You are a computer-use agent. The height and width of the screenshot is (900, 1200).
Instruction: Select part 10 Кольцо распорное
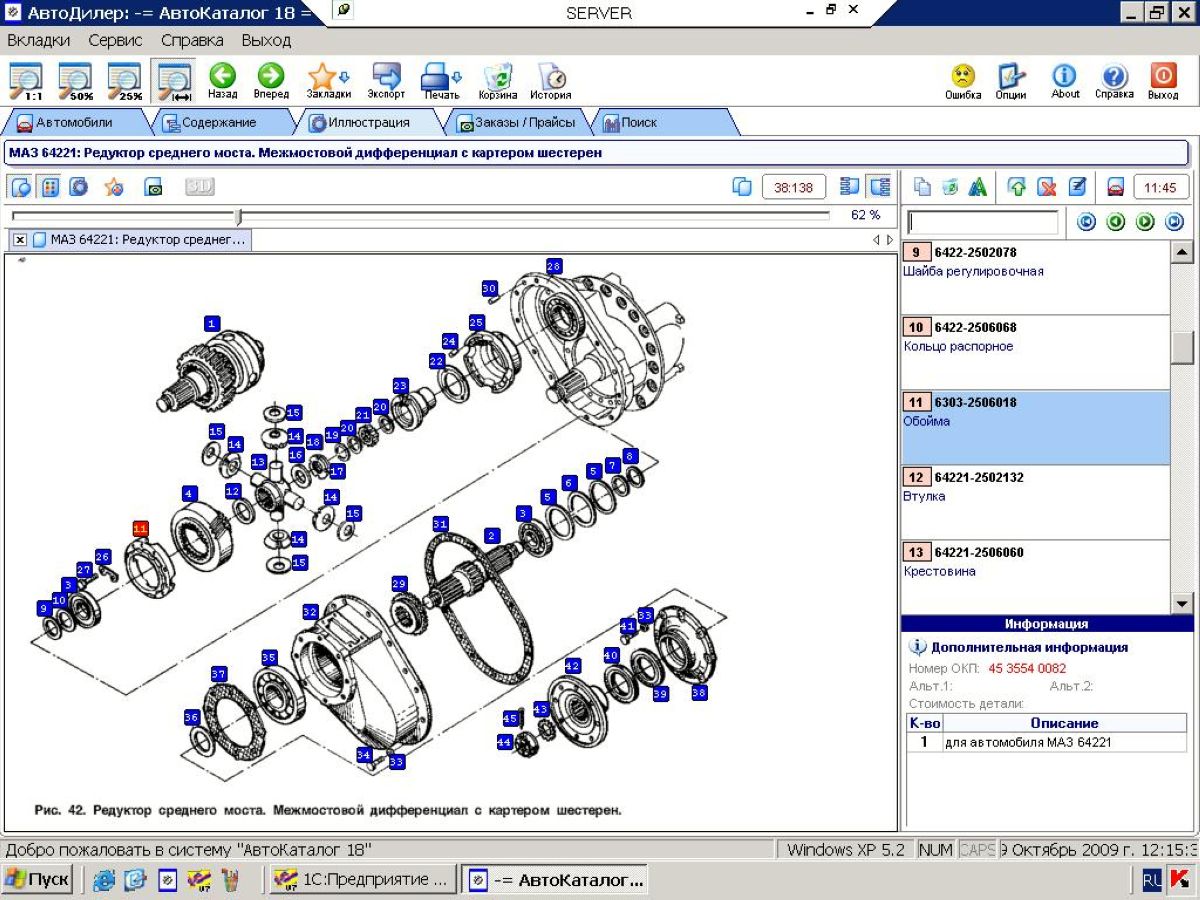coord(1035,352)
